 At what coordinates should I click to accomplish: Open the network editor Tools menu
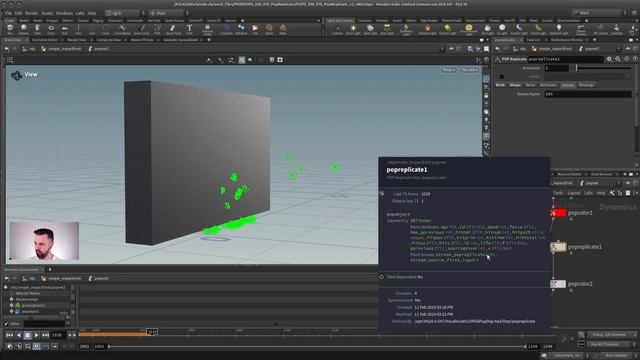558,193
